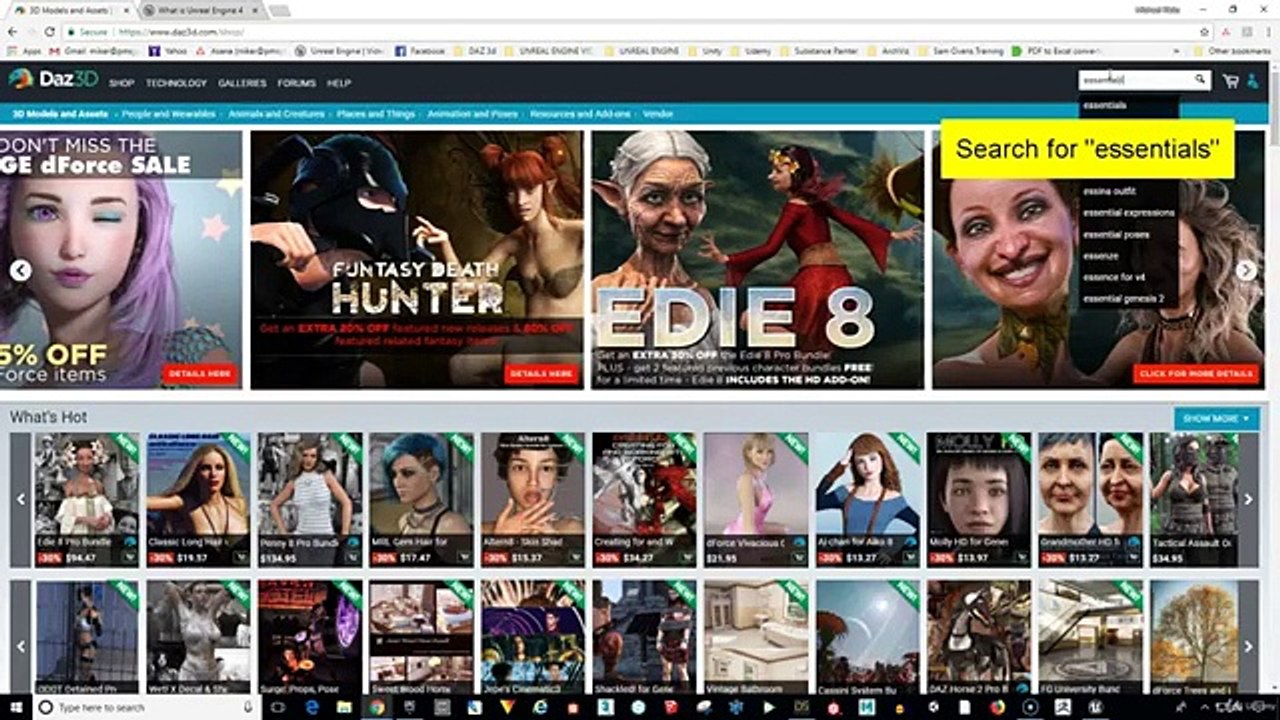Open Other bookmarks folder
The height and width of the screenshot is (720, 1280).
(x=1232, y=50)
